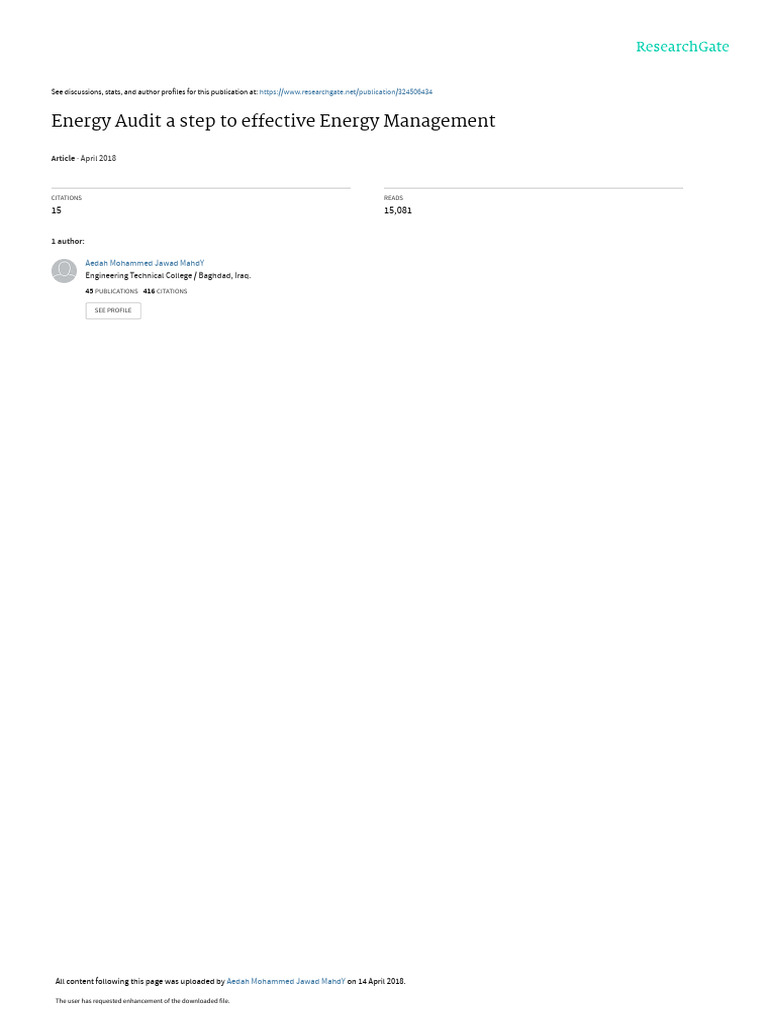Click the SEE PROFILE button

point(113,310)
